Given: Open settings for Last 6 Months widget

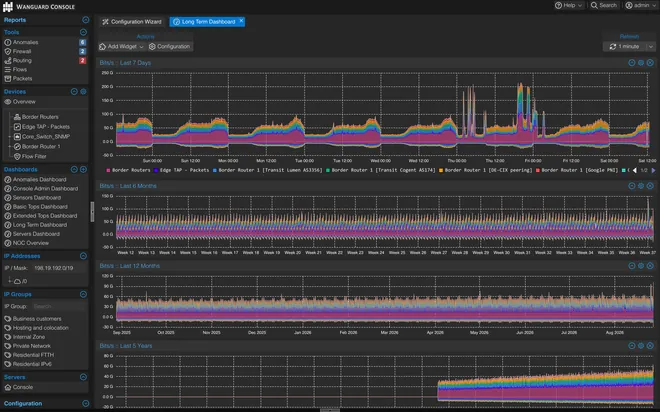Looking at the screenshot, I should (x=641, y=186).
